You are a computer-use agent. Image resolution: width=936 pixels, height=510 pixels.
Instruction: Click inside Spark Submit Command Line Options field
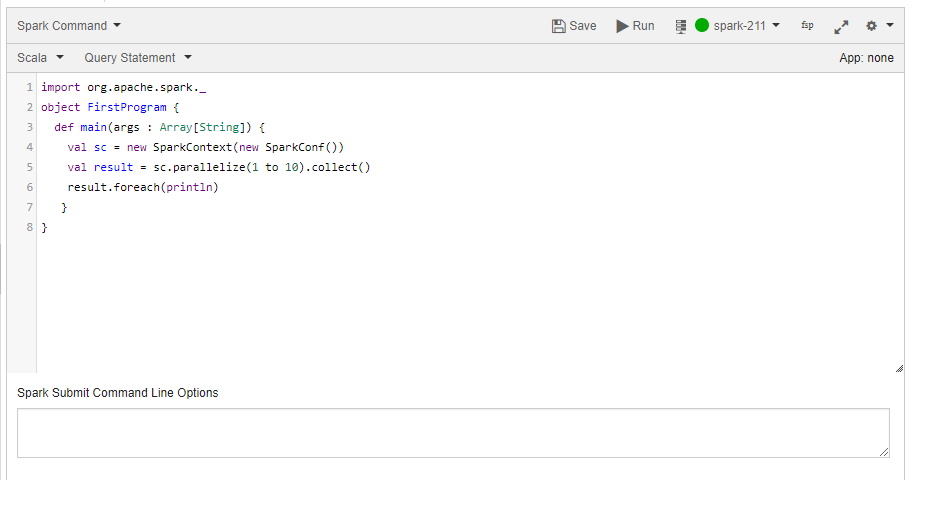tap(453, 433)
